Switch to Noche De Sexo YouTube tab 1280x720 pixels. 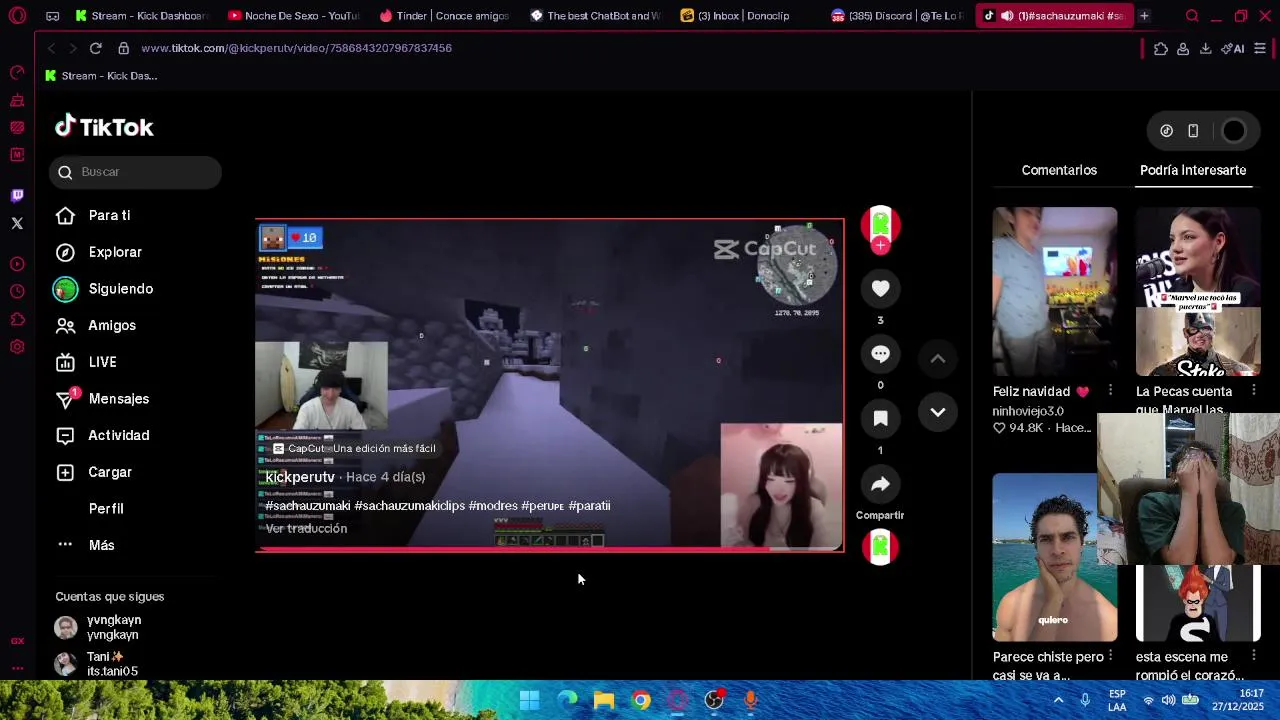(x=292, y=16)
